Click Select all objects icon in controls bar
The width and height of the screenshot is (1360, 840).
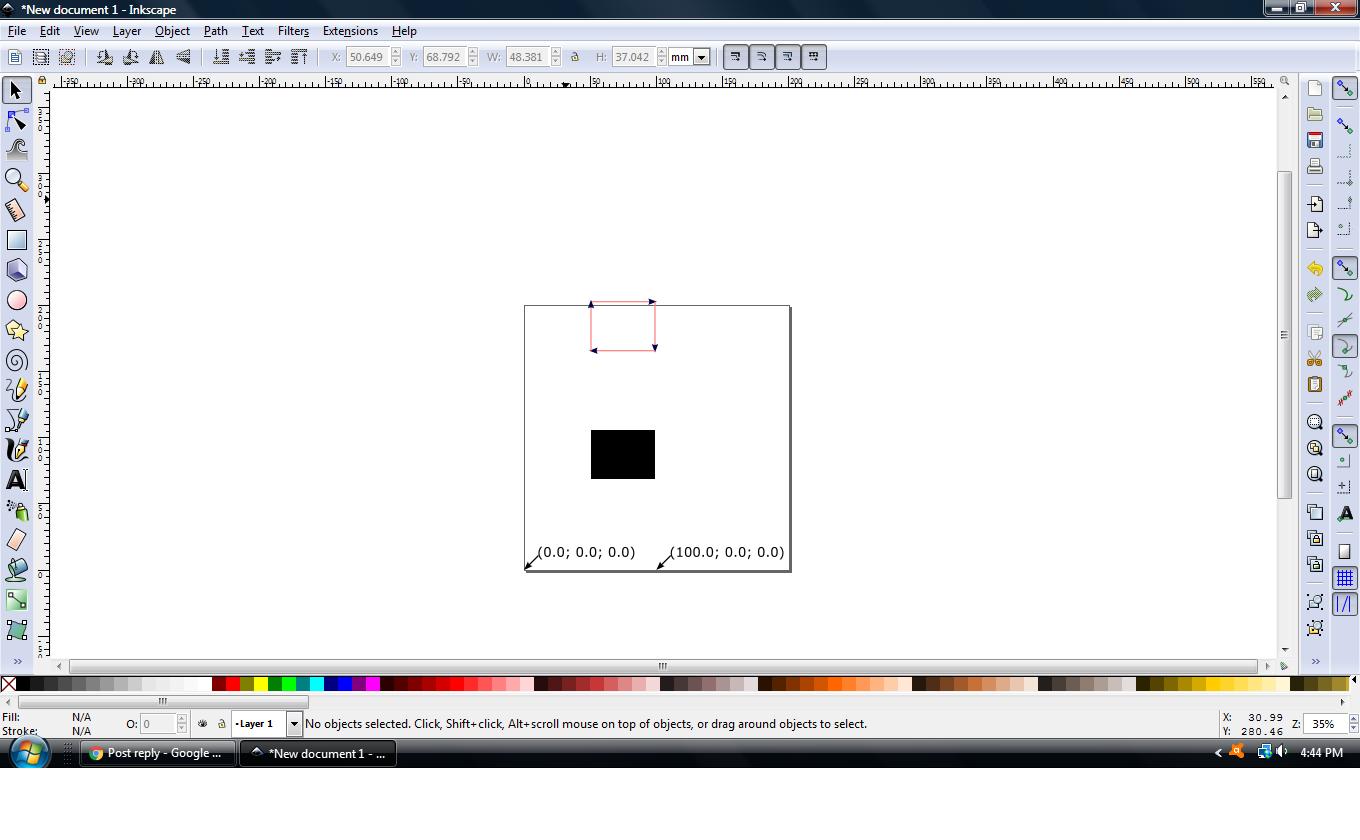(x=15, y=57)
